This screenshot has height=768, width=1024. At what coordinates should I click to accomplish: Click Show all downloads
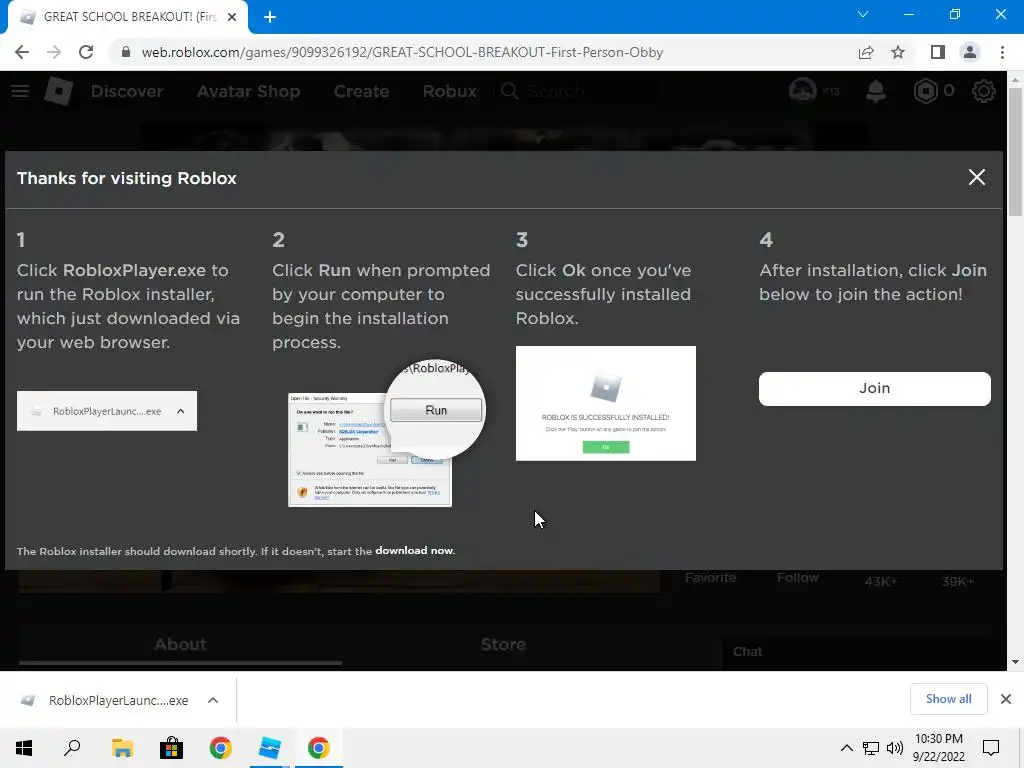point(948,699)
